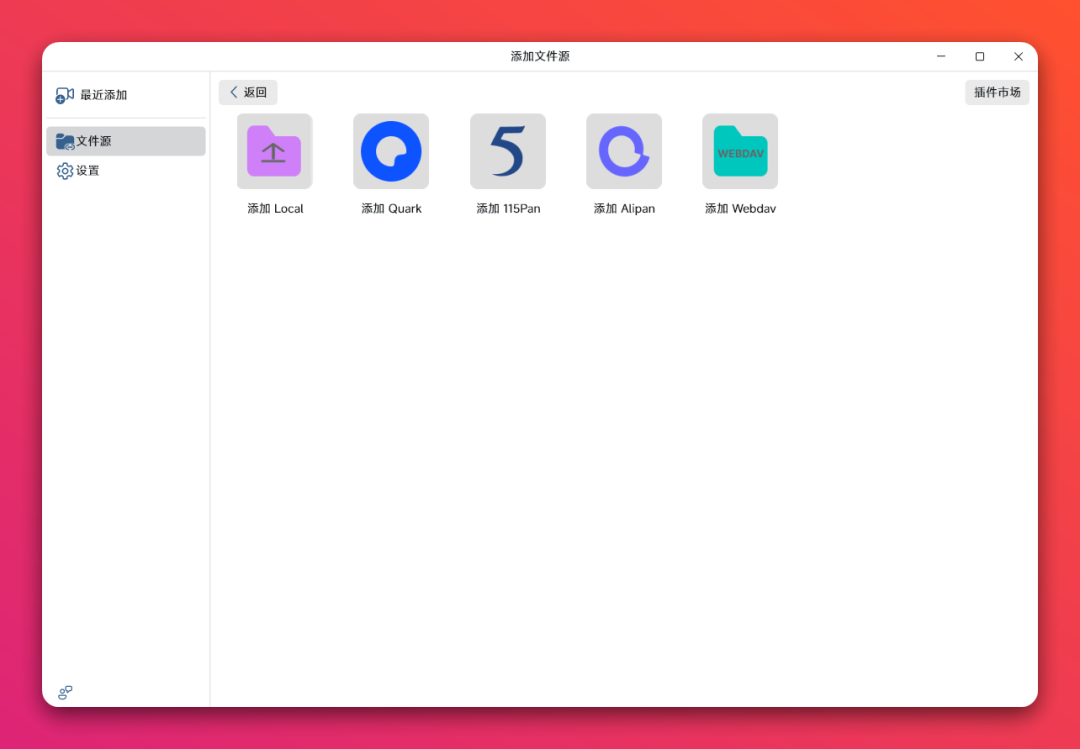
Task: Click the folder icon beside 文件源
Action: pos(65,141)
